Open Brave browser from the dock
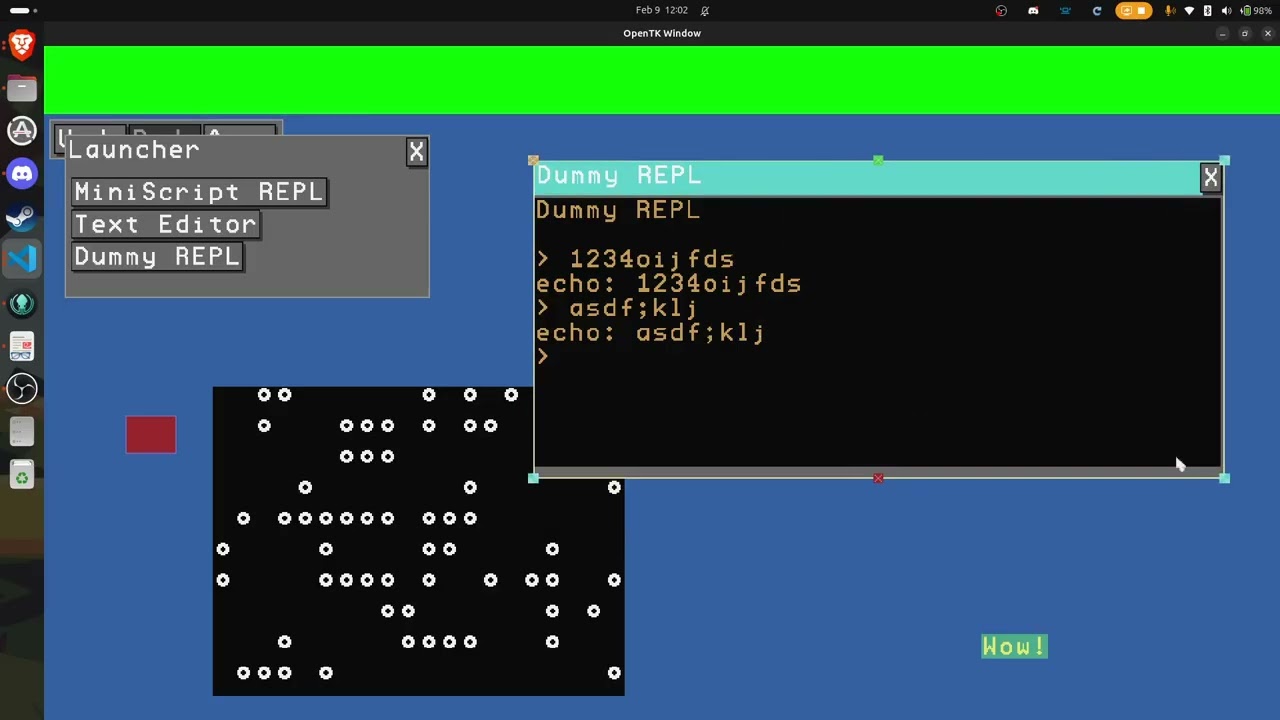 22,45
